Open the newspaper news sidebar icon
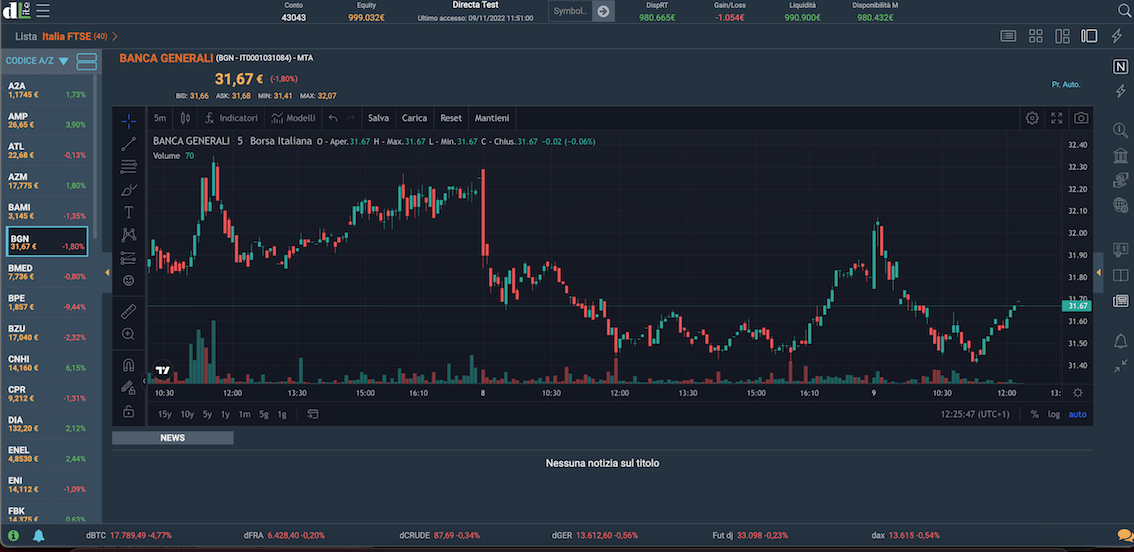Image resolution: width=1134 pixels, height=552 pixels. click(1120, 300)
